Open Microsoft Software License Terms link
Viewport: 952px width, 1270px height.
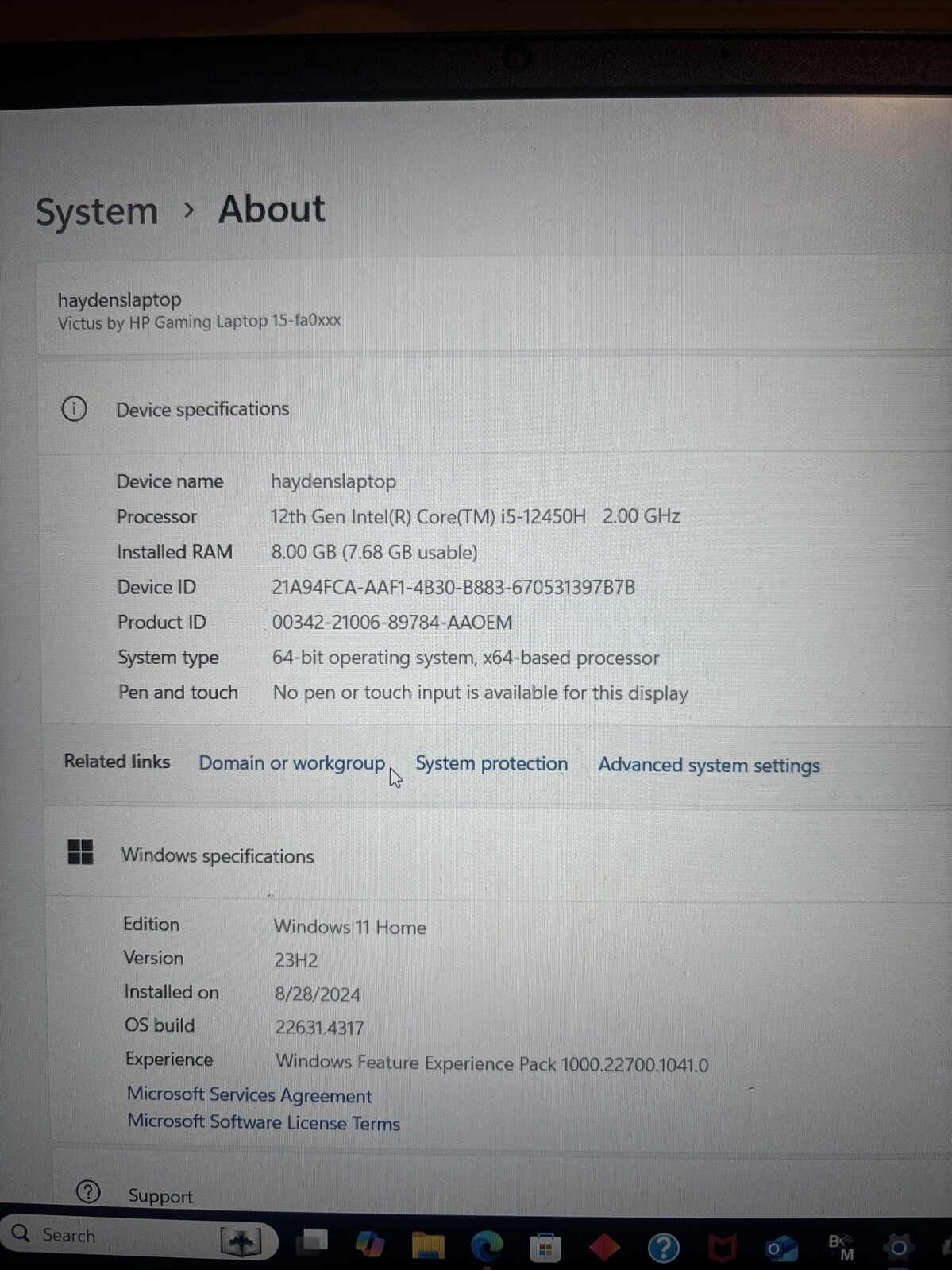[x=264, y=1121]
